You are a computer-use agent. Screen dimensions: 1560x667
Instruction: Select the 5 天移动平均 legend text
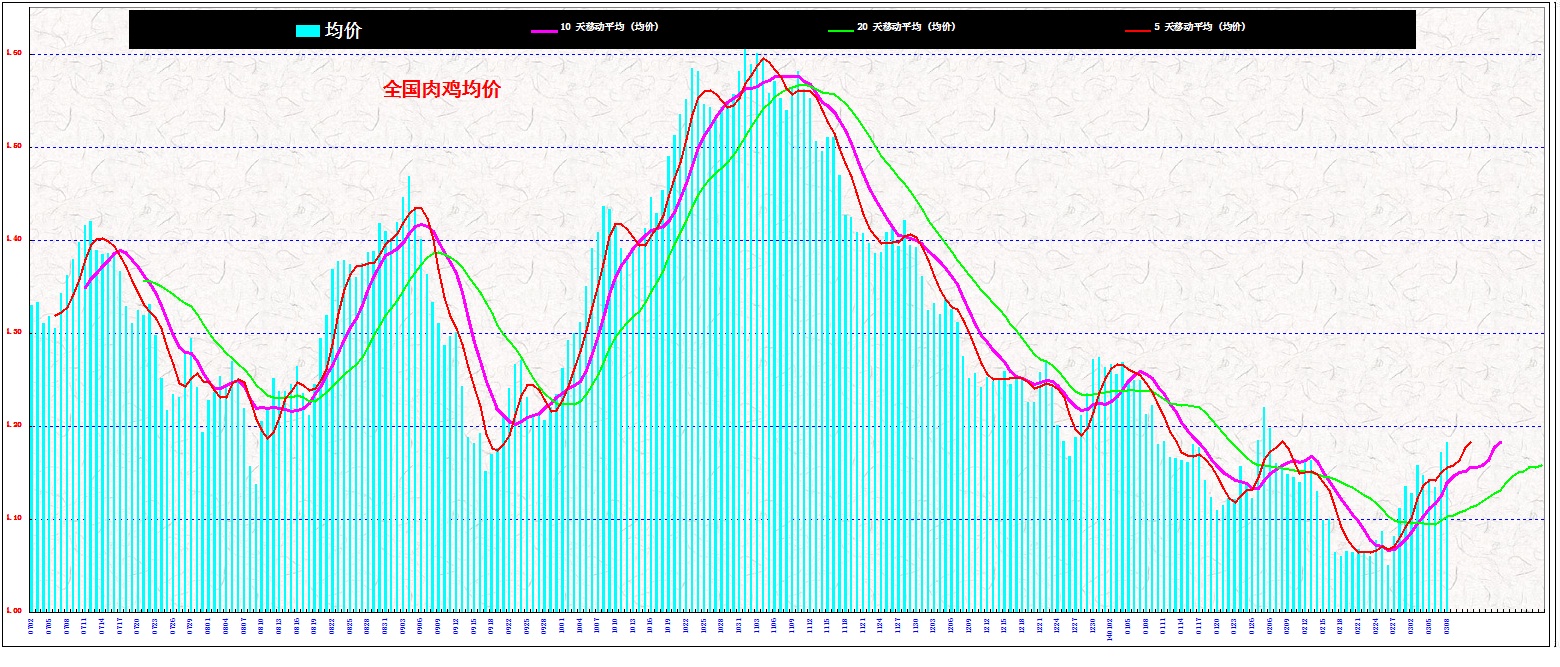click(1200, 27)
